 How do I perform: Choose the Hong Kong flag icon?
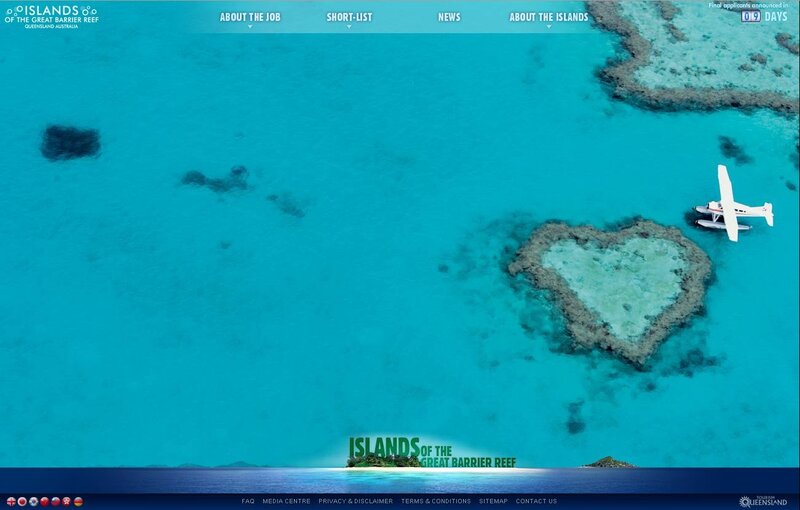click(x=67, y=501)
